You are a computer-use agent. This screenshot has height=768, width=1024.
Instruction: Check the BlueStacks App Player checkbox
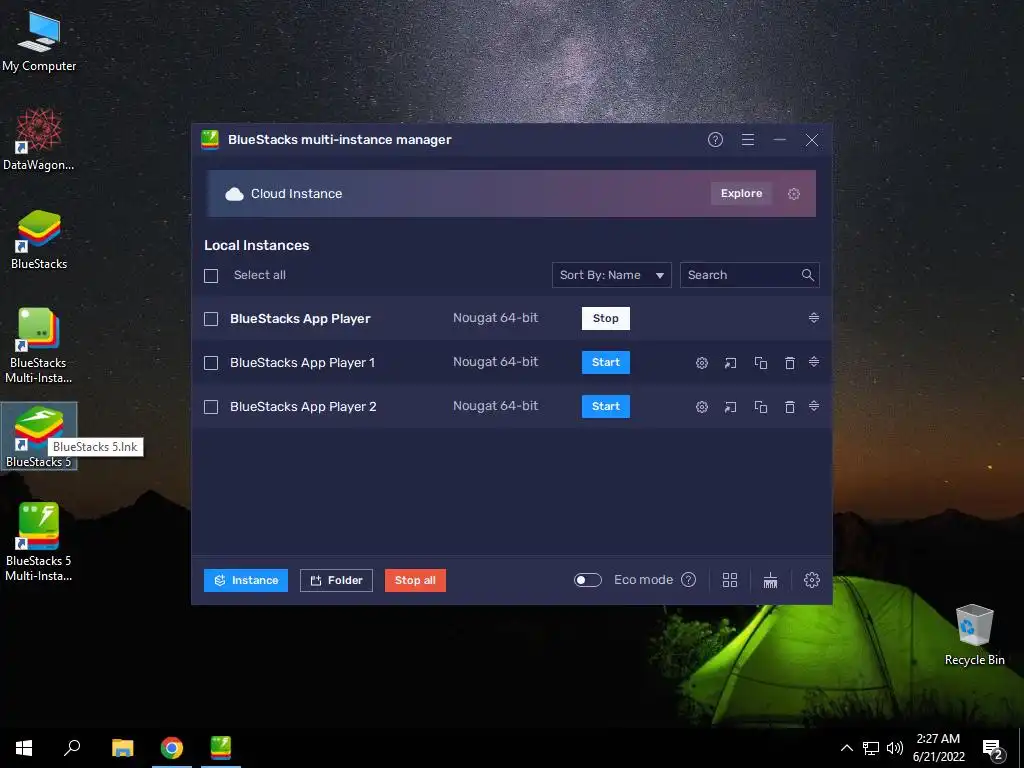pyautogui.click(x=211, y=319)
